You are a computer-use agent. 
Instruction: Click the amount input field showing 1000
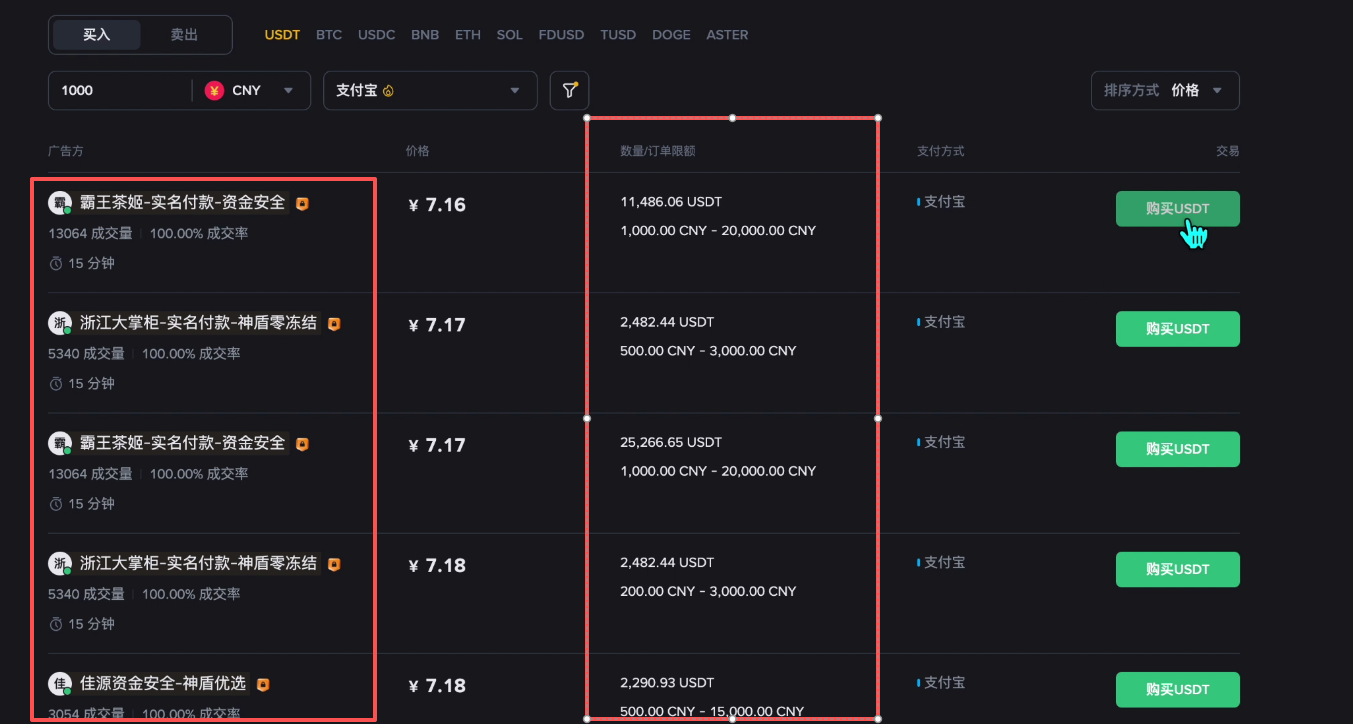click(x=120, y=90)
